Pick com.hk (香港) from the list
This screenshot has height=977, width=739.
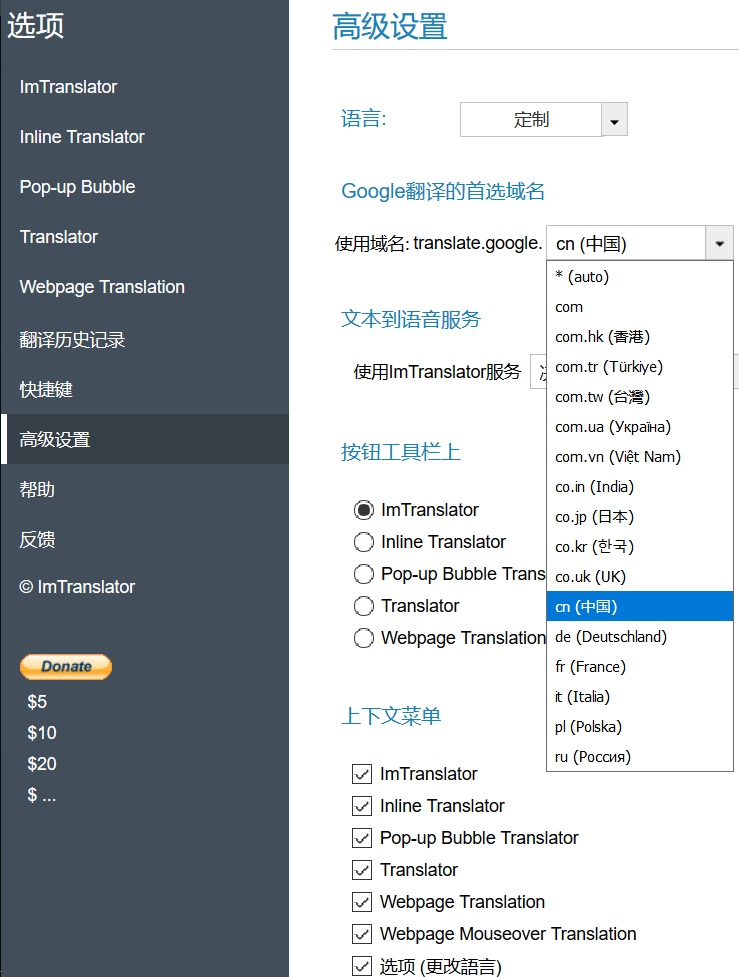click(640, 336)
